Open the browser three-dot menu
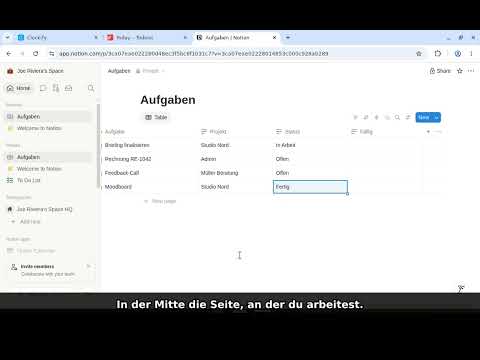Image resolution: width=480 pixels, height=360 pixels. coord(471,53)
